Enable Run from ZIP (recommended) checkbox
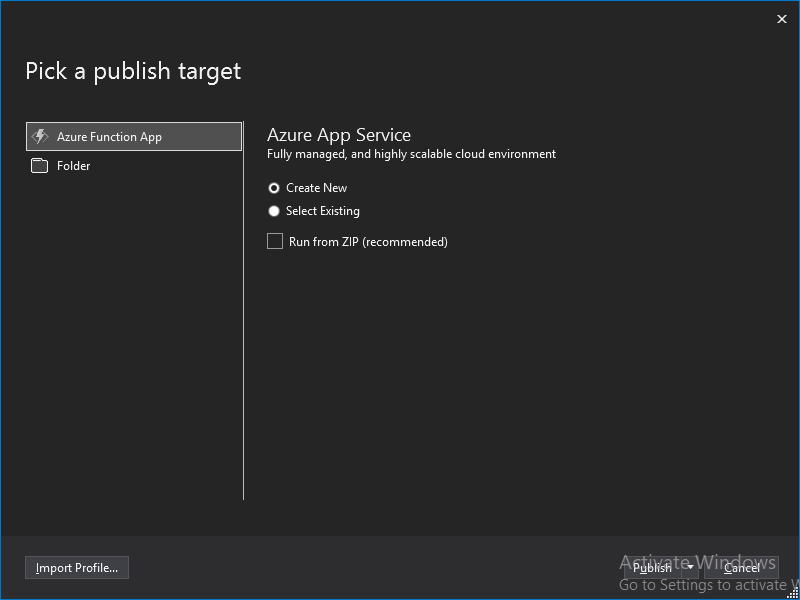The image size is (800, 600). pyautogui.click(x=275, y=241)
